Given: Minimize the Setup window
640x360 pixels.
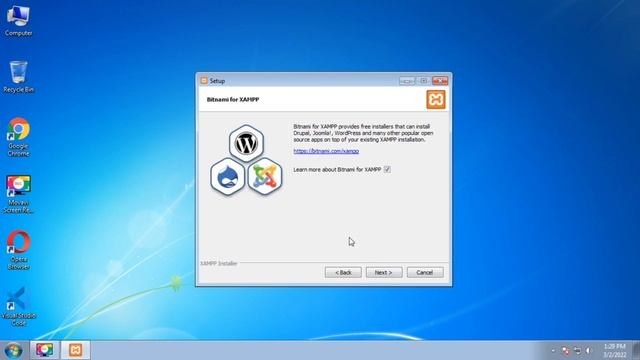Looking at the screenshot, I should [407, 81].
